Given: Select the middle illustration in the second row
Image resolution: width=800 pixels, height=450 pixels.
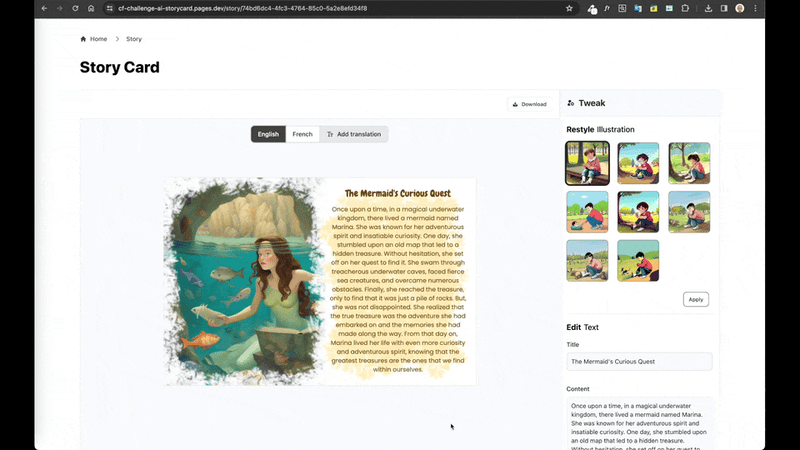Looking at the screenshot, I should tap(638, 212).
